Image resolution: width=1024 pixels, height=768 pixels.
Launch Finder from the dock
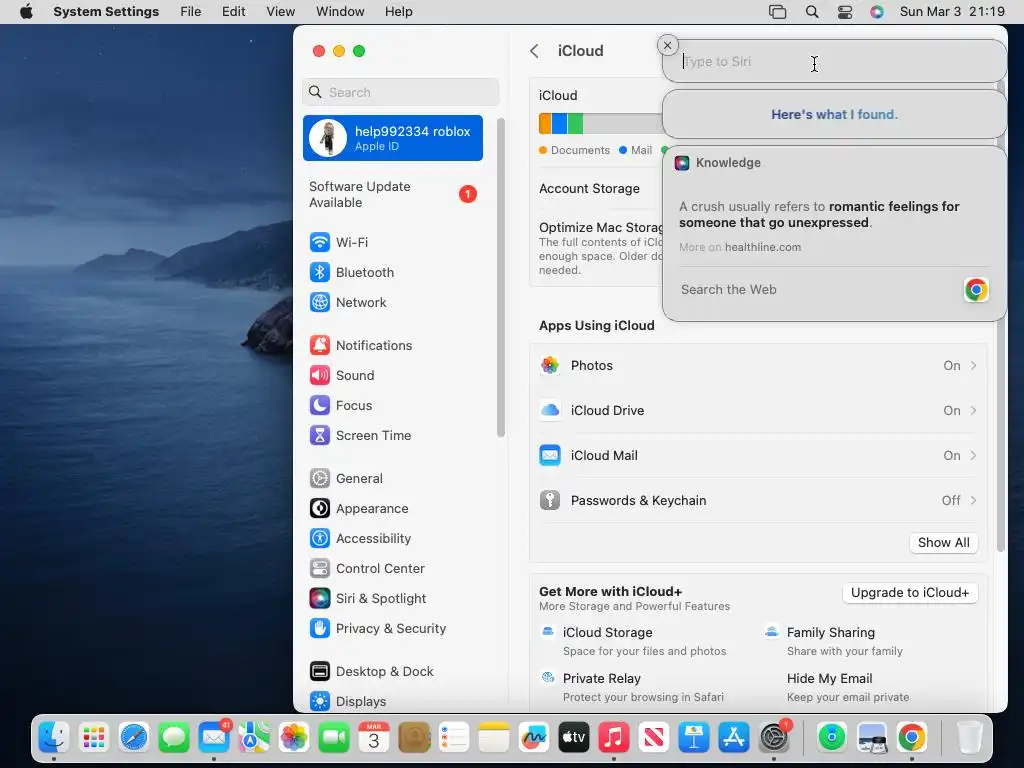tap(54, 738)
